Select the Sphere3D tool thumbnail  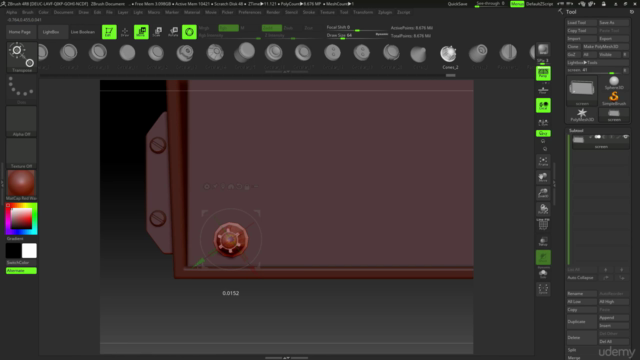pos(614,83)
